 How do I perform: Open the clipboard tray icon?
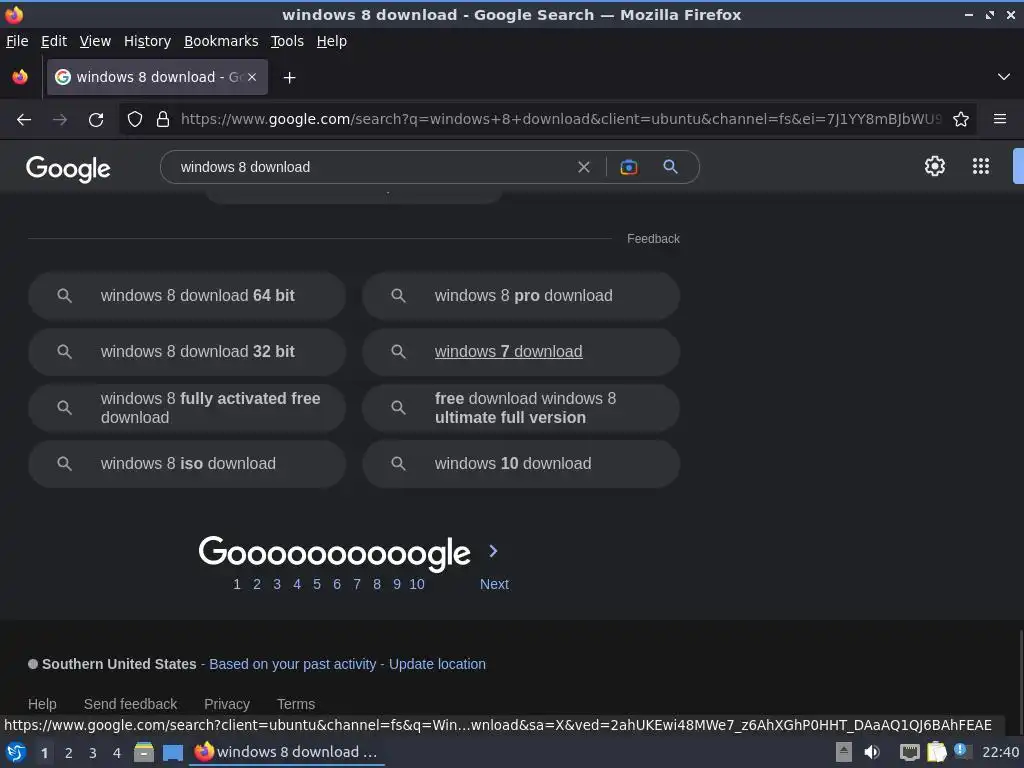click(936, 752)
